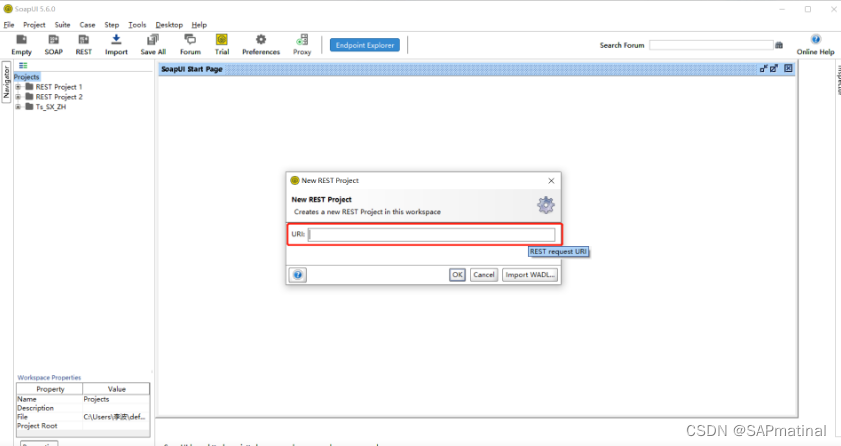Open the Project menu
Image resolution: width=841 pixels, height=446 pixels.
click(x=34, y=25)
